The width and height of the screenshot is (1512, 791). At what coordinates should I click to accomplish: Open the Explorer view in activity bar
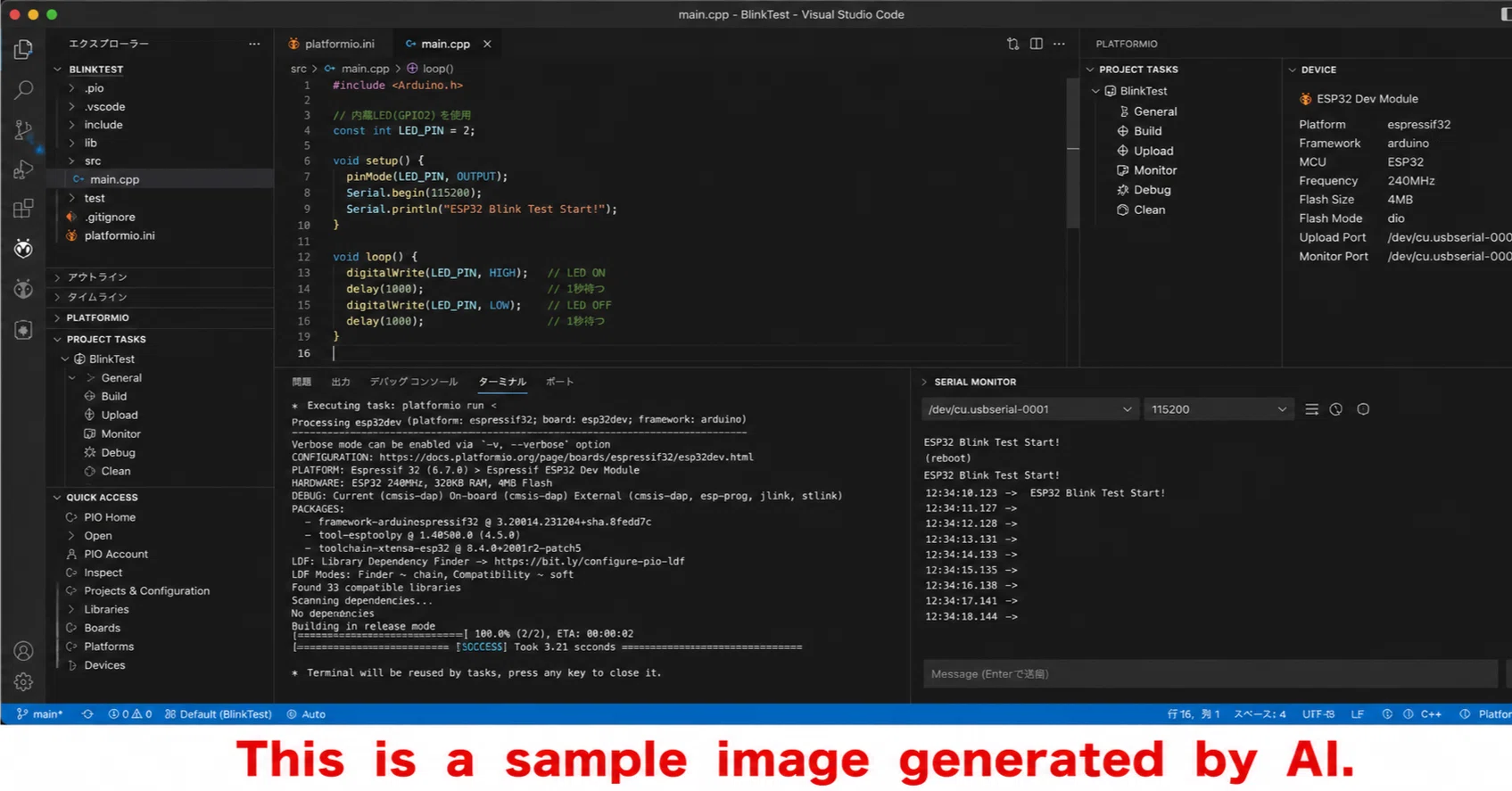point(23,49)
